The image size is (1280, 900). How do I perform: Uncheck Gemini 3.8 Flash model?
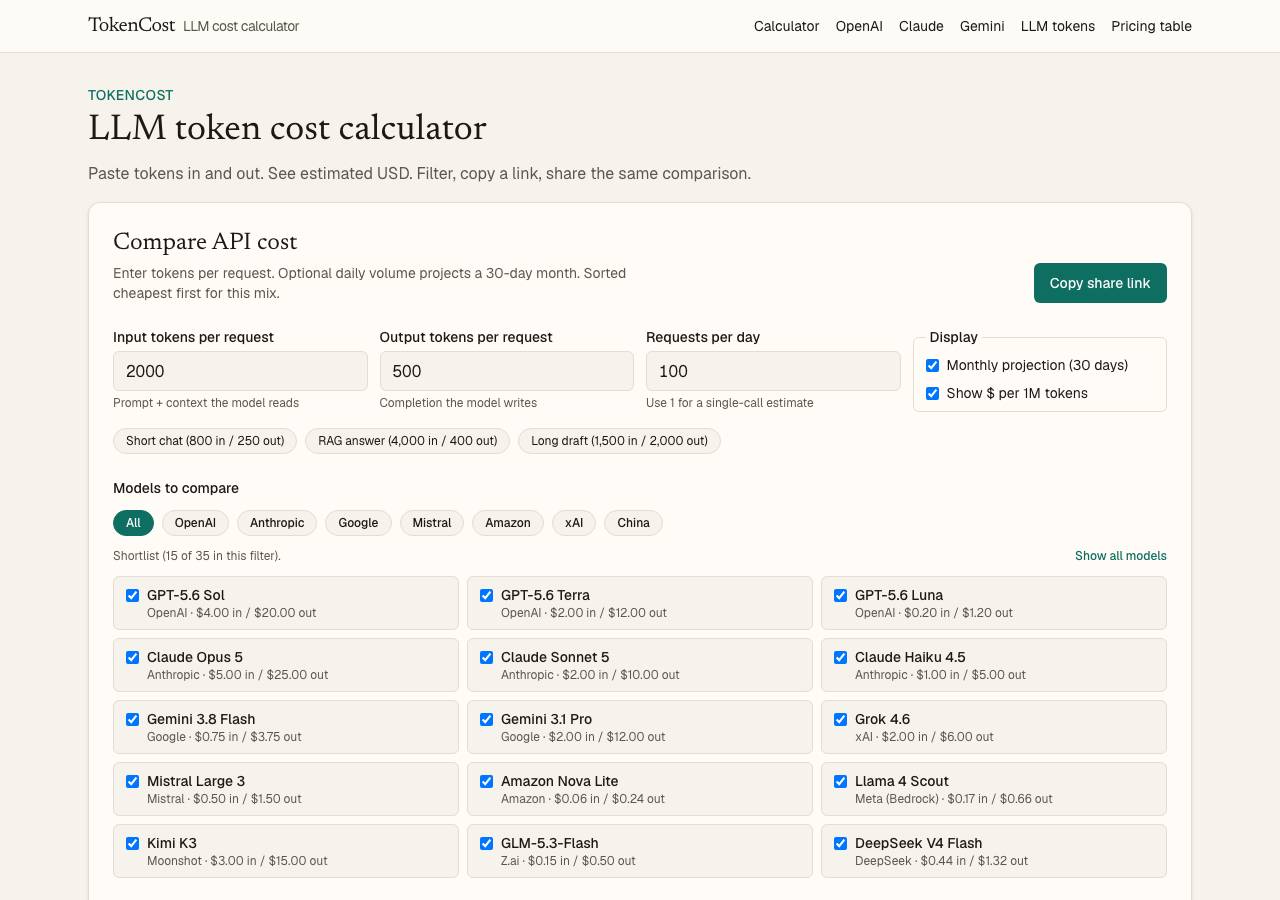point(132,719)
